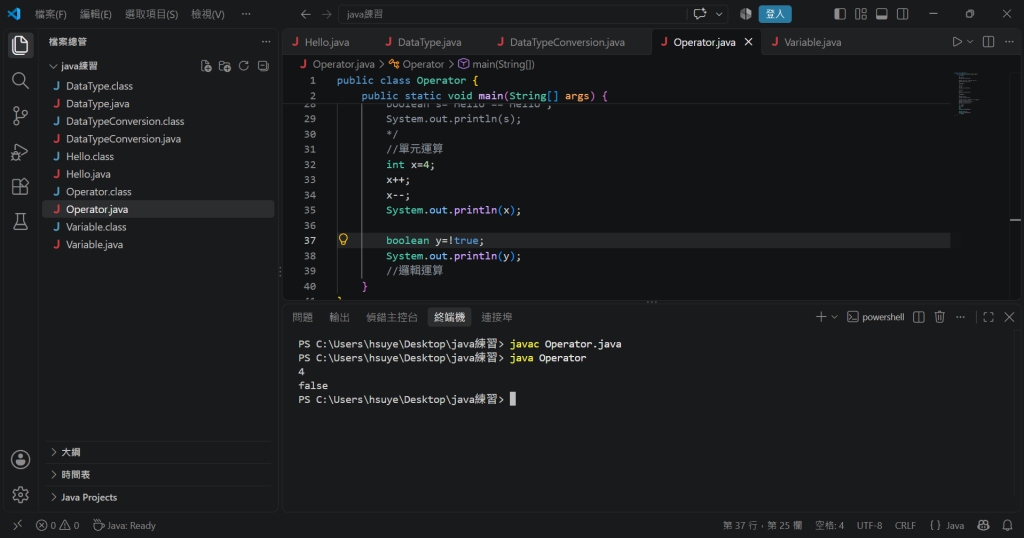Click the 登入 sign-in button
Viewport: 1024px width, 538px height.
coord(775,14)
